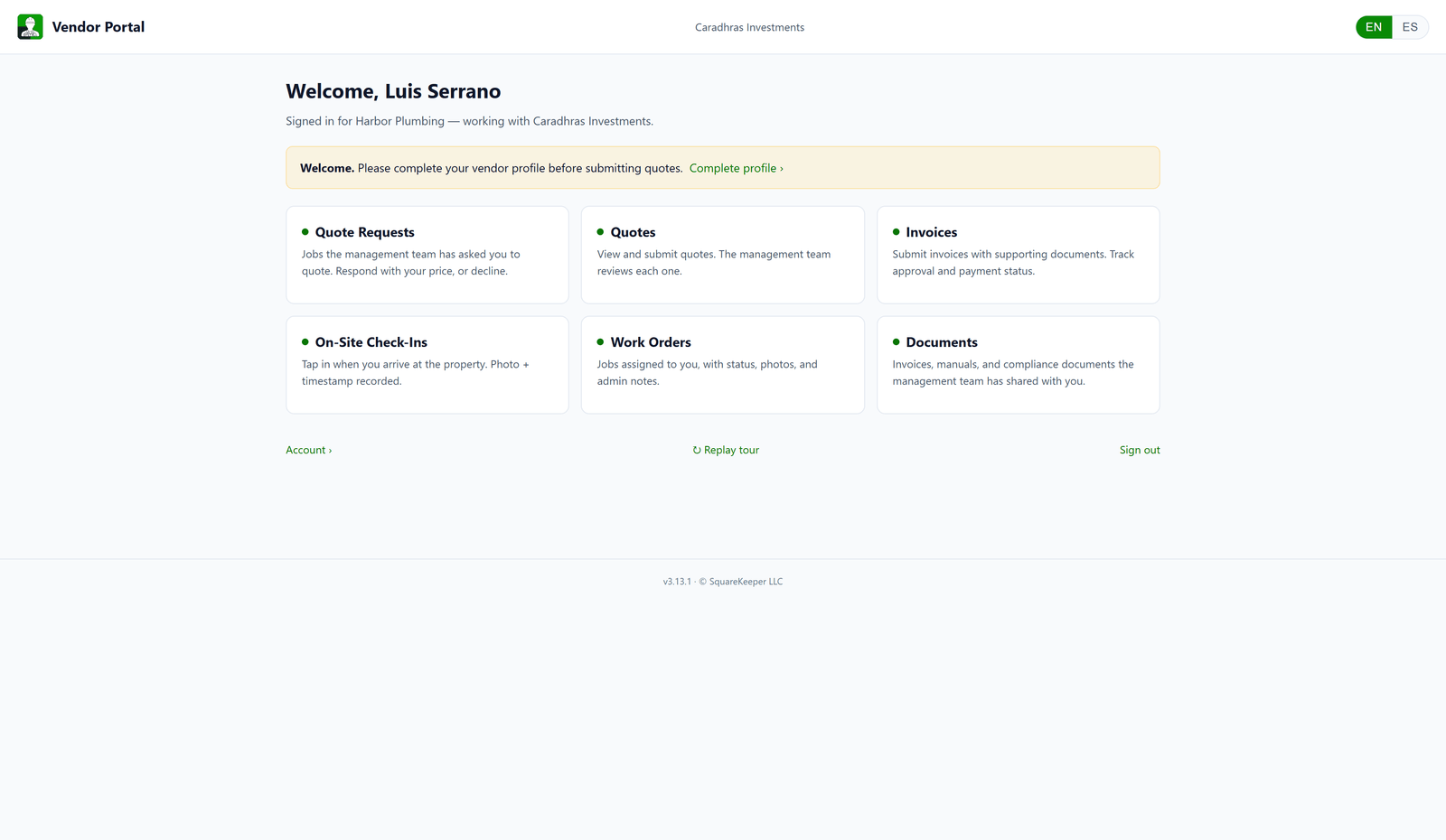Open the Quote Requests card

[x=427, y=255]
